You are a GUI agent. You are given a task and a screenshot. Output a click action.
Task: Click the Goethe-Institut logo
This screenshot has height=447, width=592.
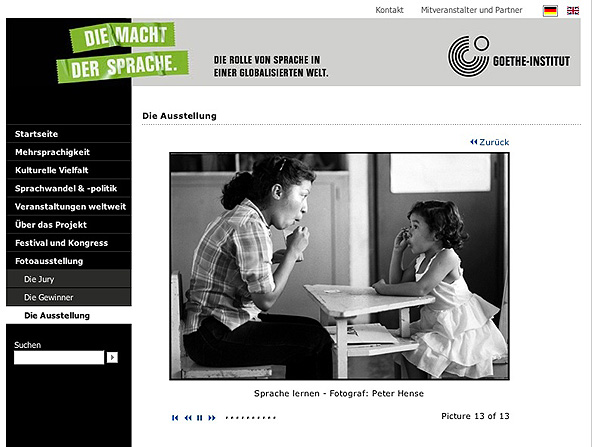pyautogui.click(x=509, y=56)
